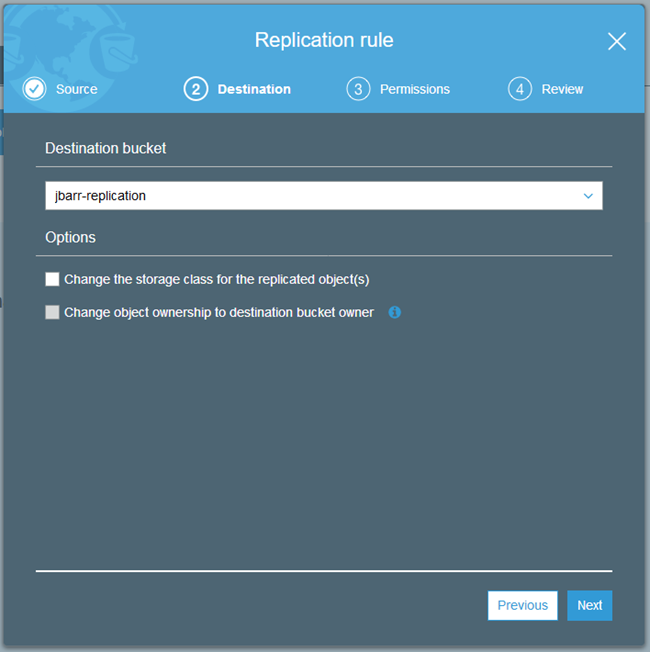Click the 'Change the storage class' label text
Viewport: 650px width, 652px height.
[x=217, y=279]
